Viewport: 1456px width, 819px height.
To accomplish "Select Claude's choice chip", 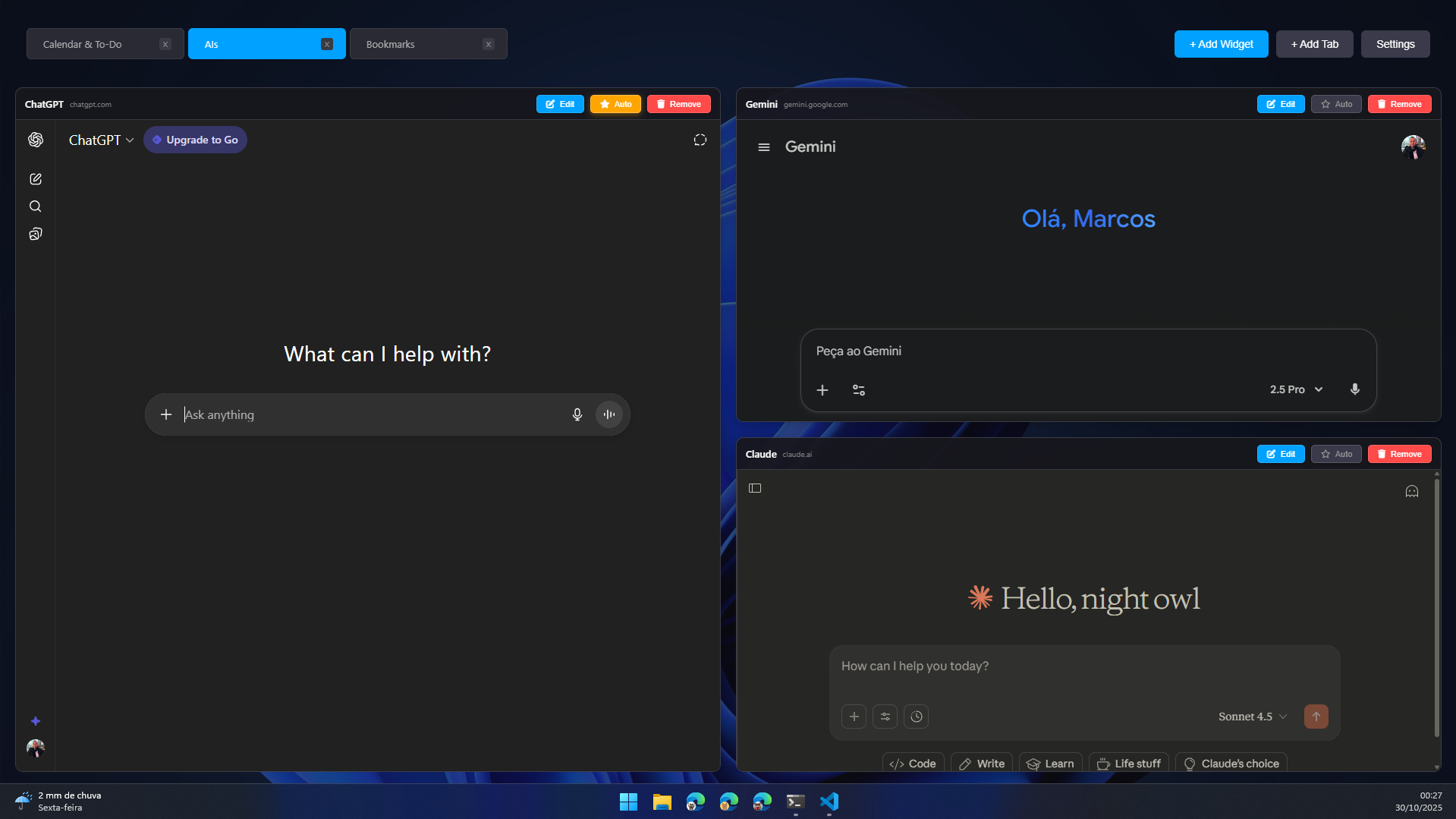I will 1231,763.
